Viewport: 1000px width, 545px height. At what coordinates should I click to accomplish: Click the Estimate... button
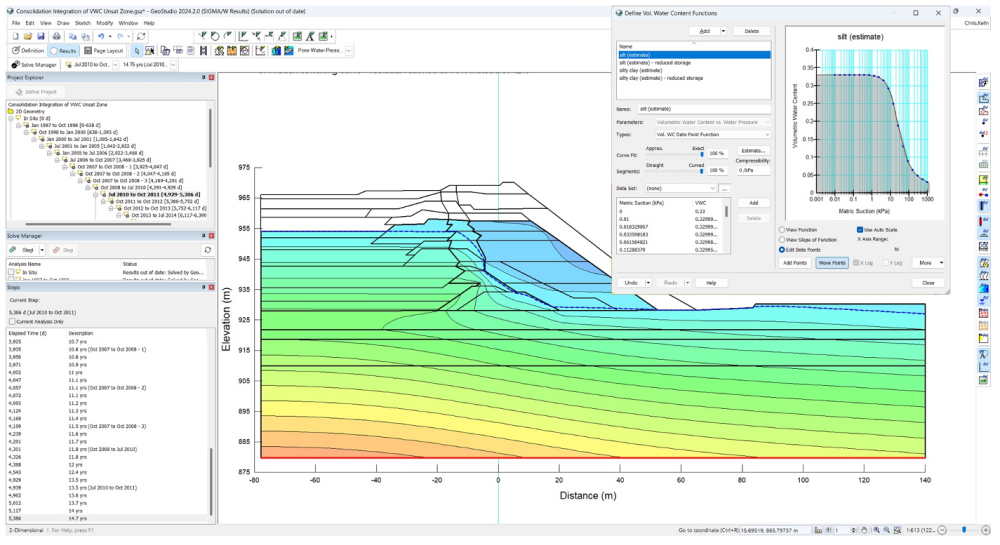point(753,151)
